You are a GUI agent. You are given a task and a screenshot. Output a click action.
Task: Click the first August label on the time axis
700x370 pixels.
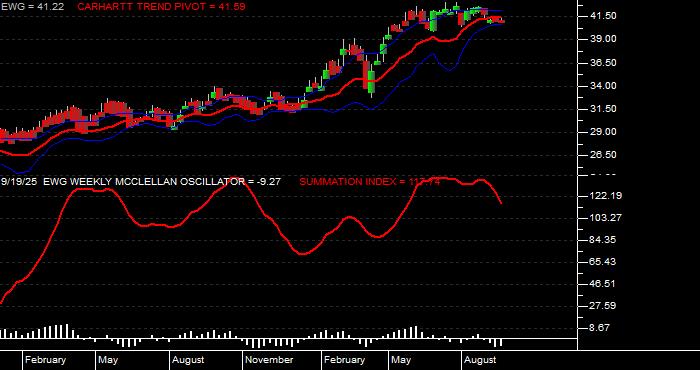click(188, 360)
